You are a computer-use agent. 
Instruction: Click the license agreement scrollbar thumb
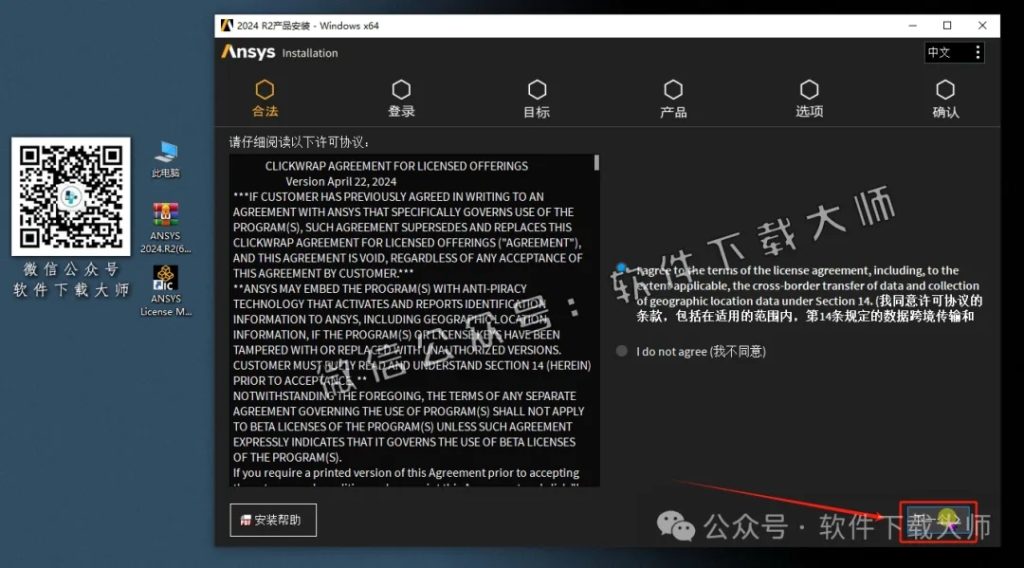[596, 163]
